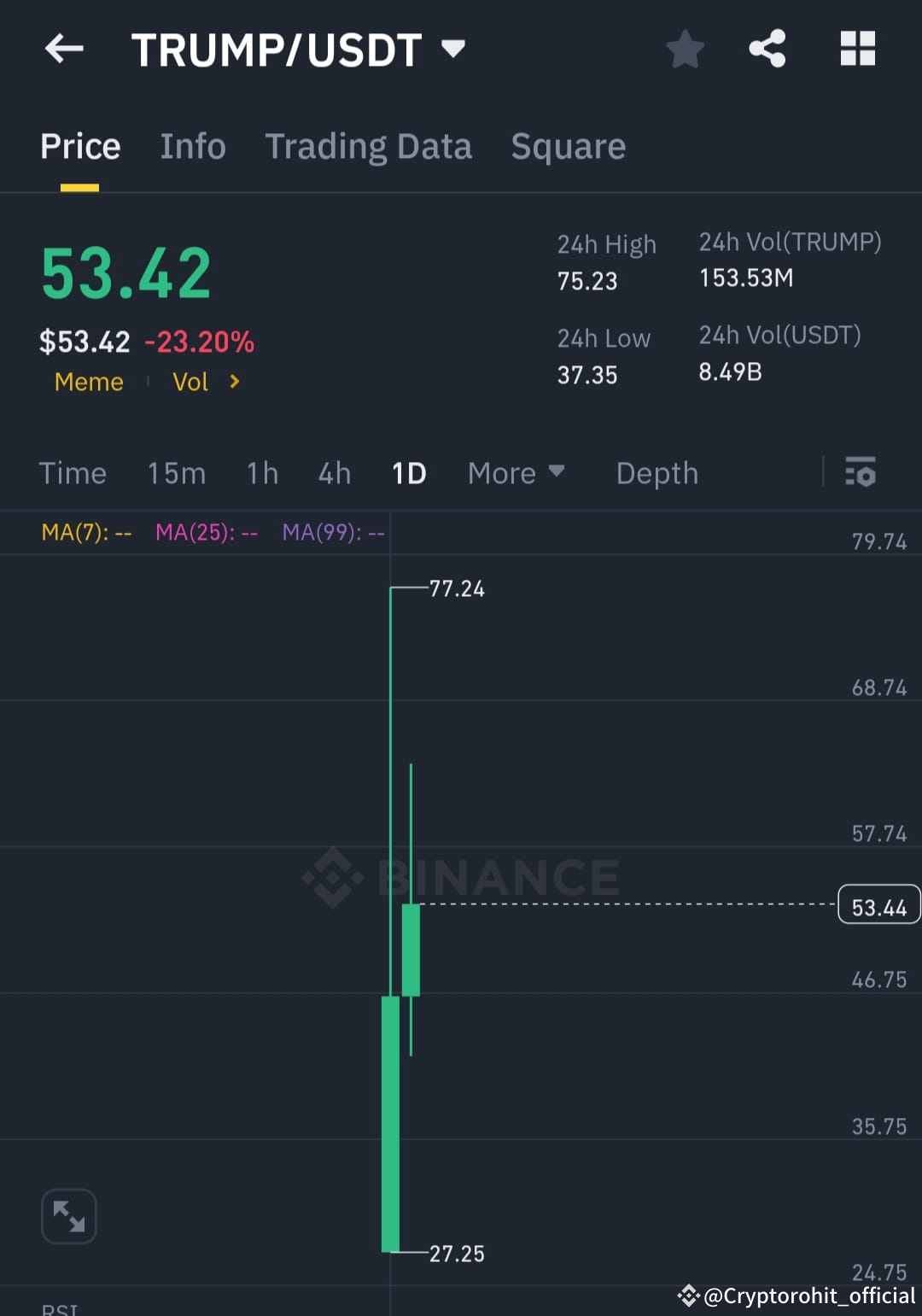The width and height of the screenshot is (922, 1316).
Task: Select the 15m chart interval
Action: coord(177,473)
